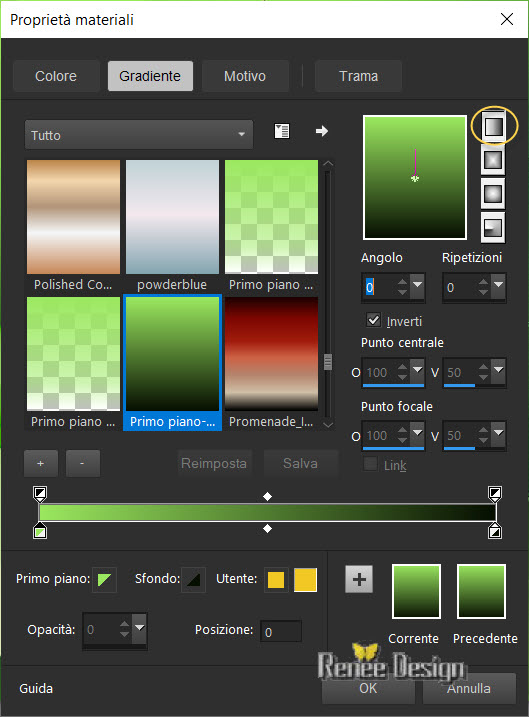Click the Sfondo color icon
Screen dimensions: 529x717
tap(193, 580)
